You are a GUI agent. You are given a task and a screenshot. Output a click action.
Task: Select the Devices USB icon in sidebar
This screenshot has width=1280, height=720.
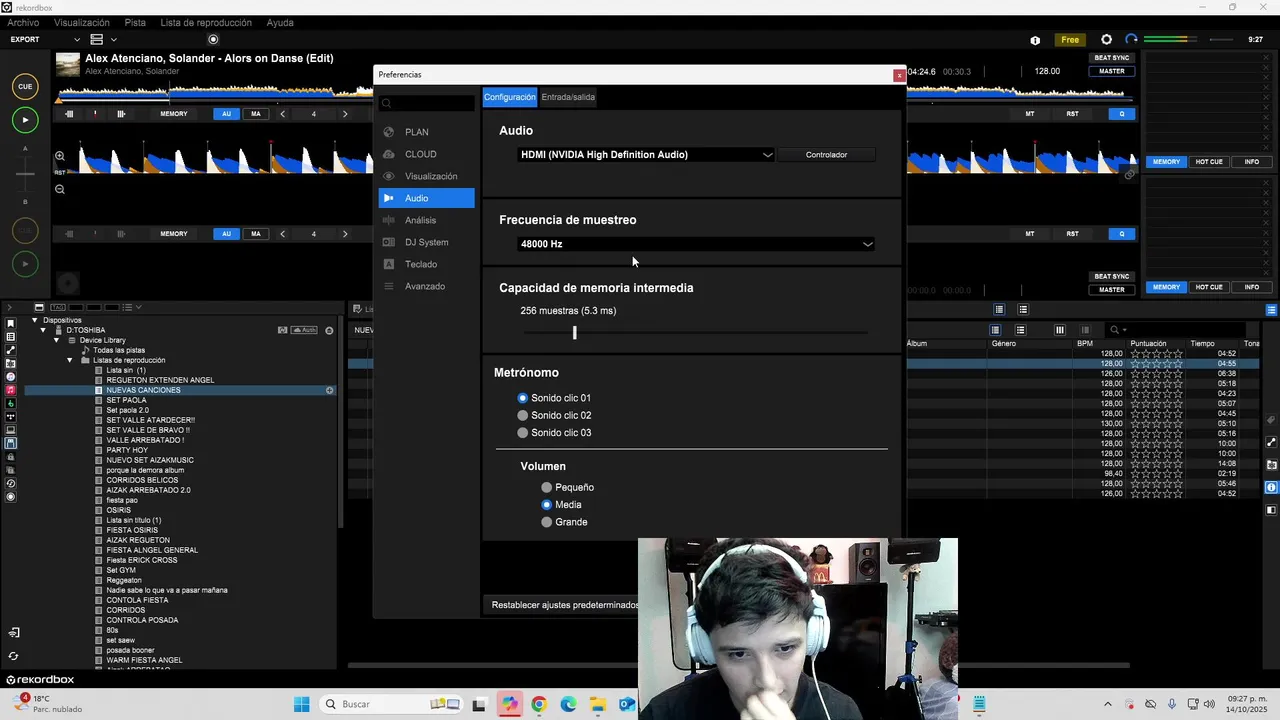[x=11, y=443]
